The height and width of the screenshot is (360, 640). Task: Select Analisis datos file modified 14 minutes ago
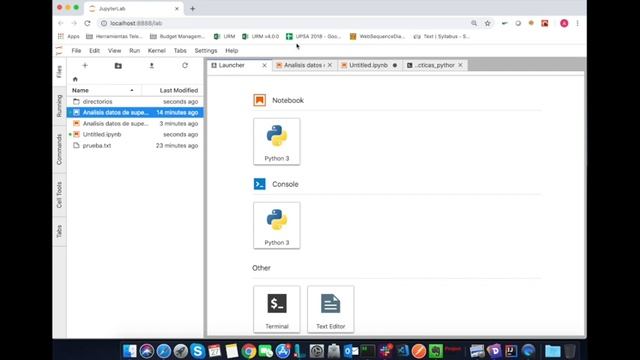135,113
